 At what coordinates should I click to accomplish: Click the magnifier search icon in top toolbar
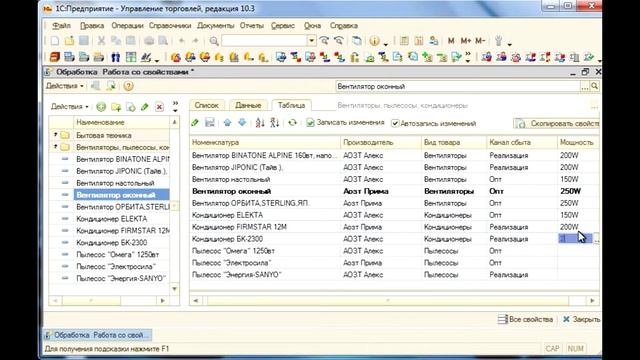[214, 41]
